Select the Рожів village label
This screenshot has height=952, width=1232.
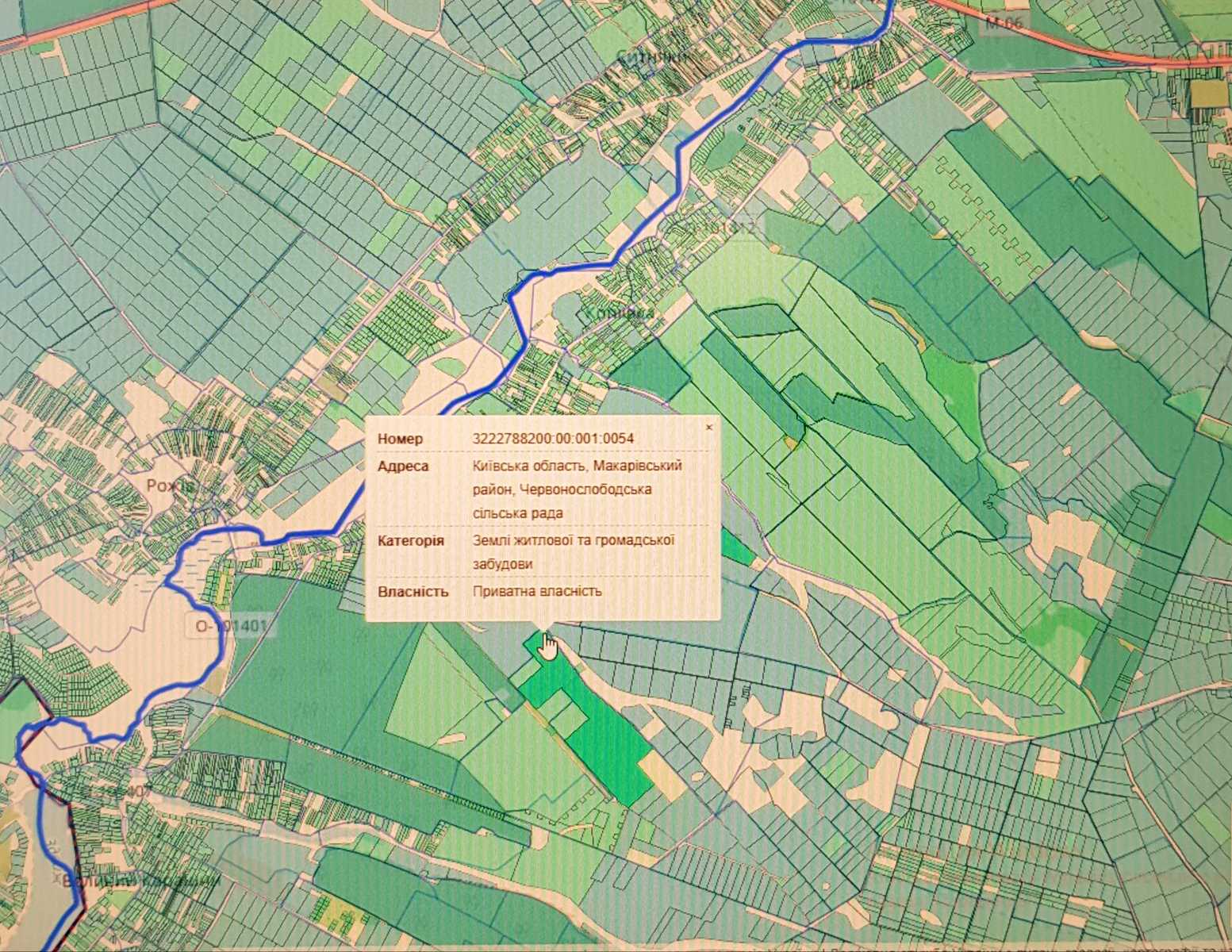click(171, 486)
